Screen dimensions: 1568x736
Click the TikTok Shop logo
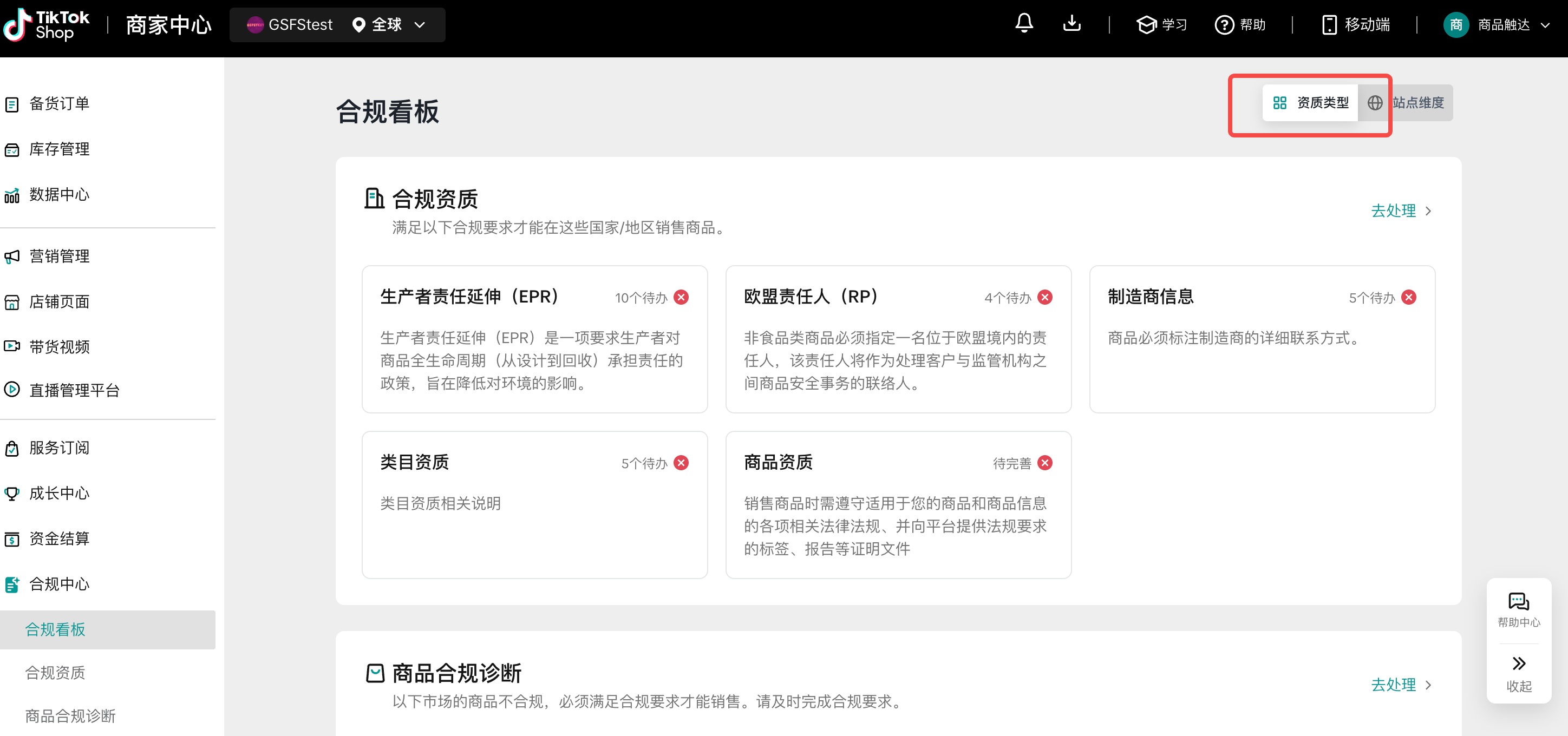point(45,24)
